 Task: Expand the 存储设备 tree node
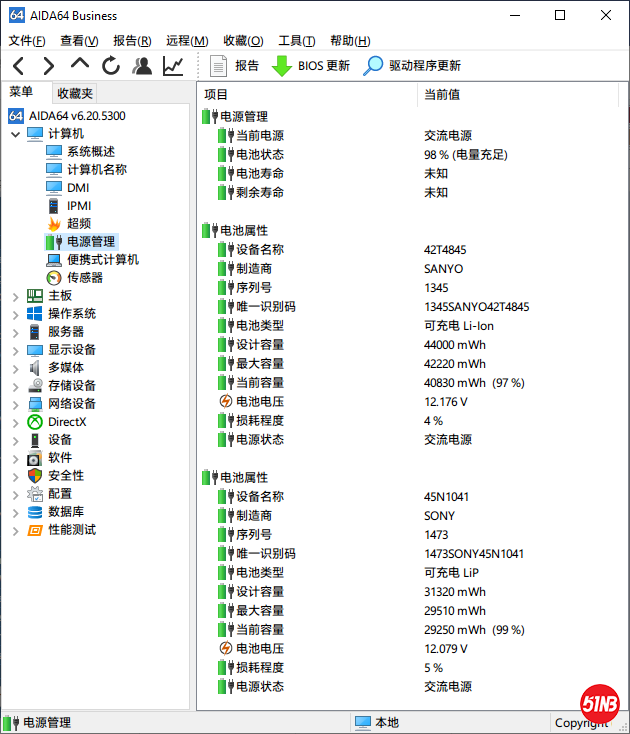coord(15,386)
